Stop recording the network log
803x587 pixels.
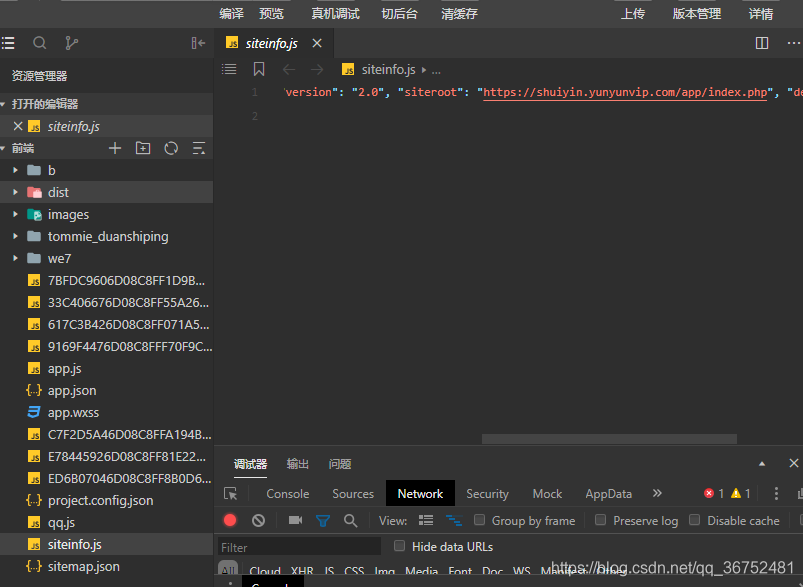click(x=230, y=520)
